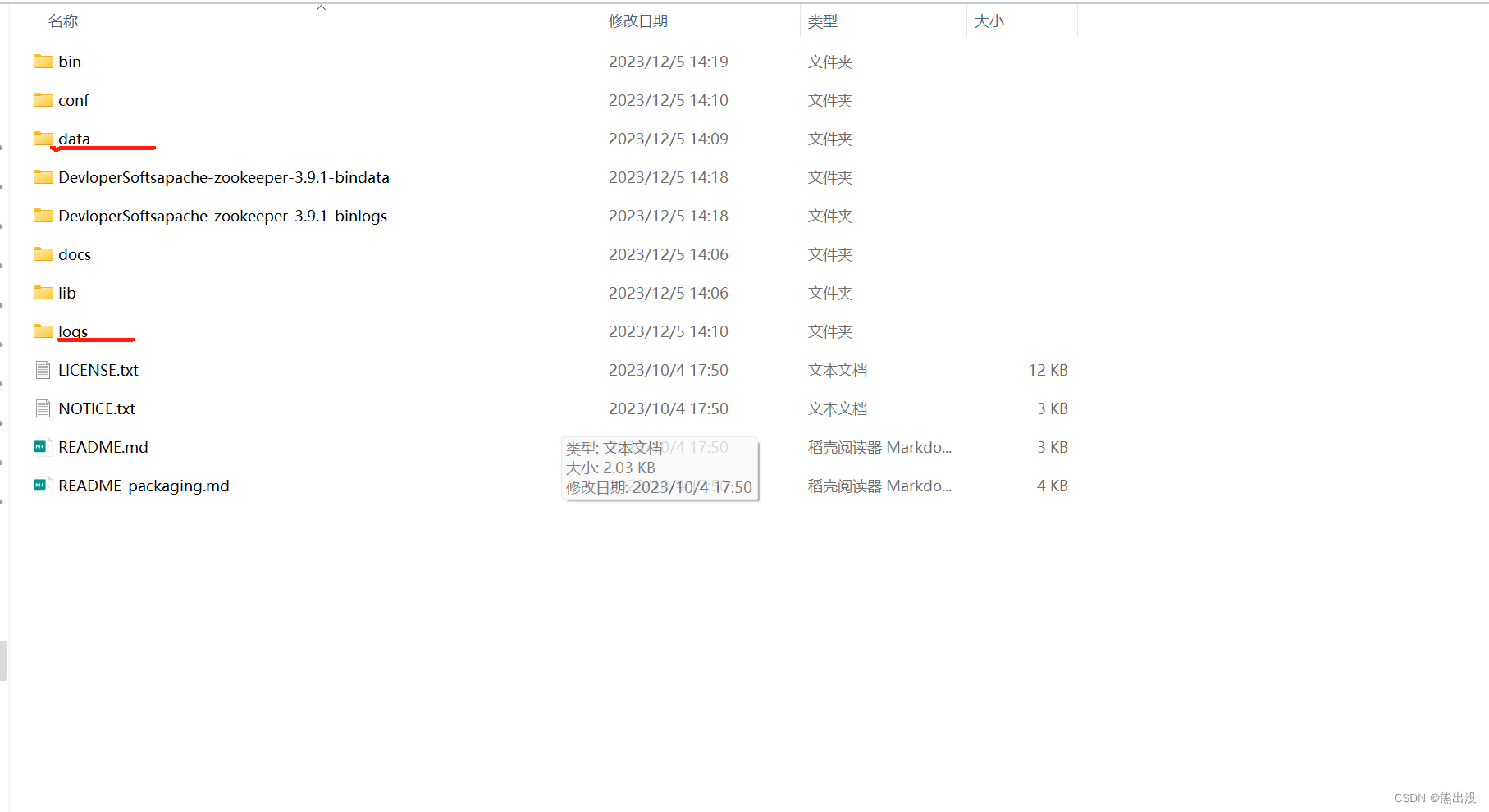Click the DevloperSoftsapache-zookeeper-3.9.1-binlogs name
This screenshot has height=812, width=1489.
[x=223, y=216]
